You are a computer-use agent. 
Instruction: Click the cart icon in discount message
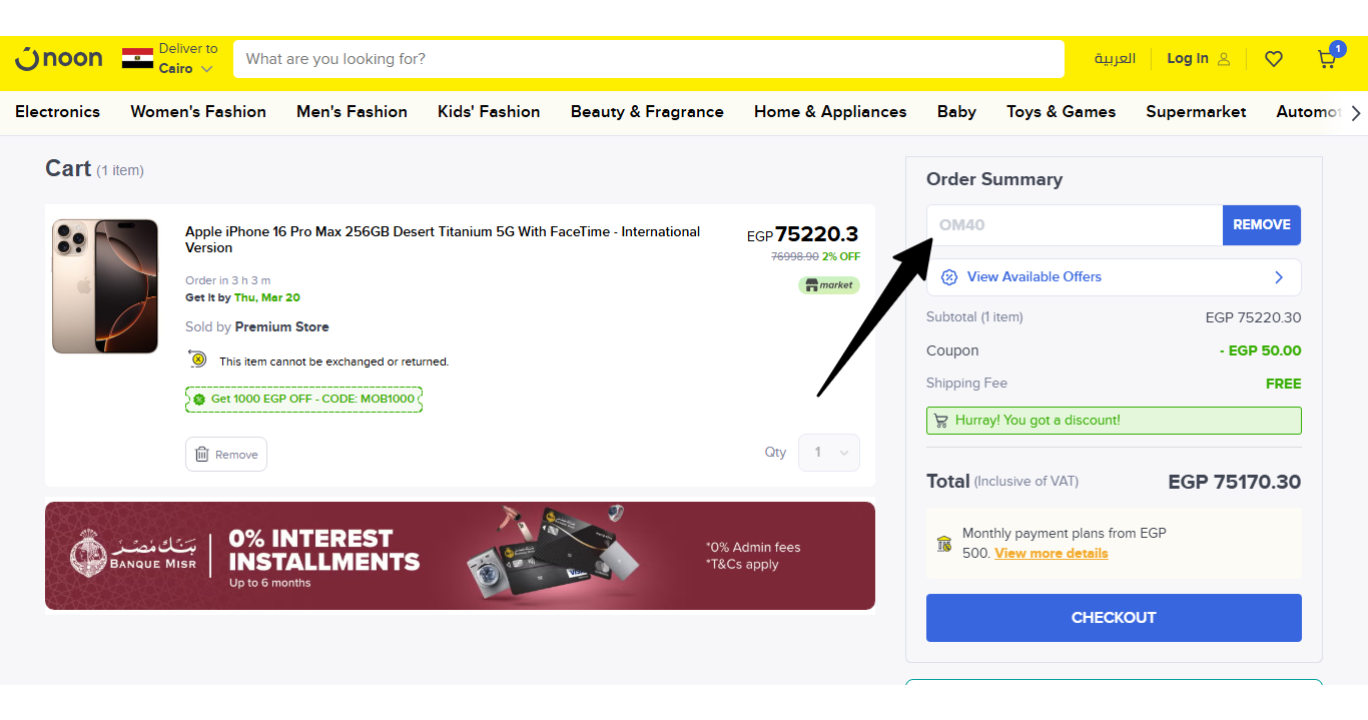point(941,421)
